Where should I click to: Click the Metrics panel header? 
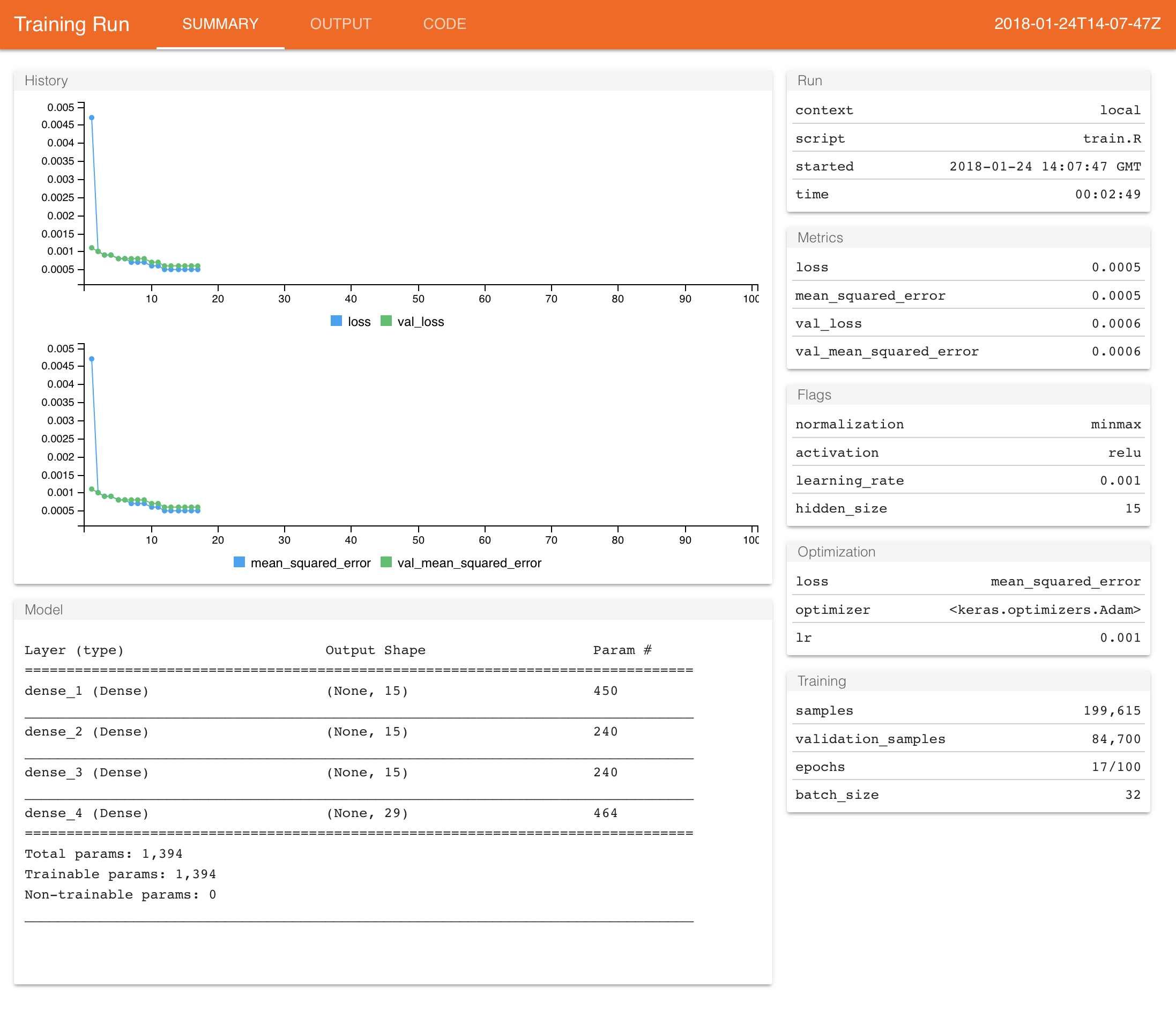coord(820,238)
